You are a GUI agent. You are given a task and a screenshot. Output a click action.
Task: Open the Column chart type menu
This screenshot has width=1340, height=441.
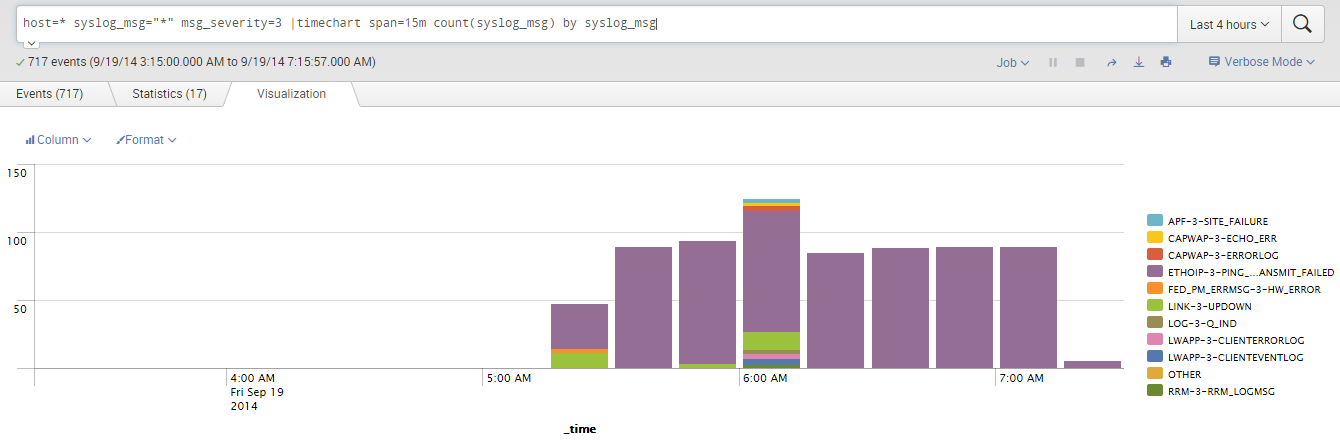58,140
